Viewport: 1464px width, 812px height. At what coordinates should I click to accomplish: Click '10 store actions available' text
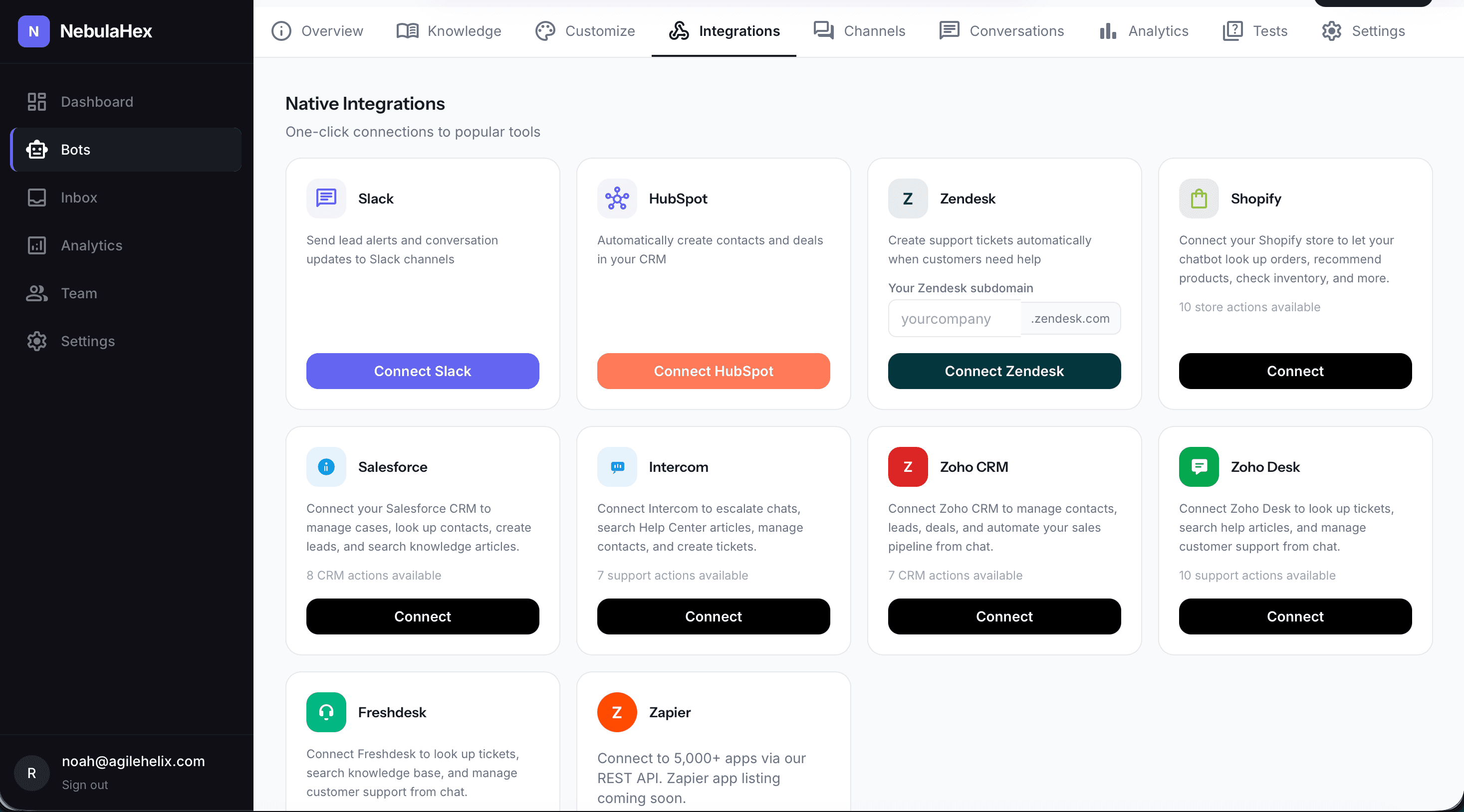(1250, 307)
